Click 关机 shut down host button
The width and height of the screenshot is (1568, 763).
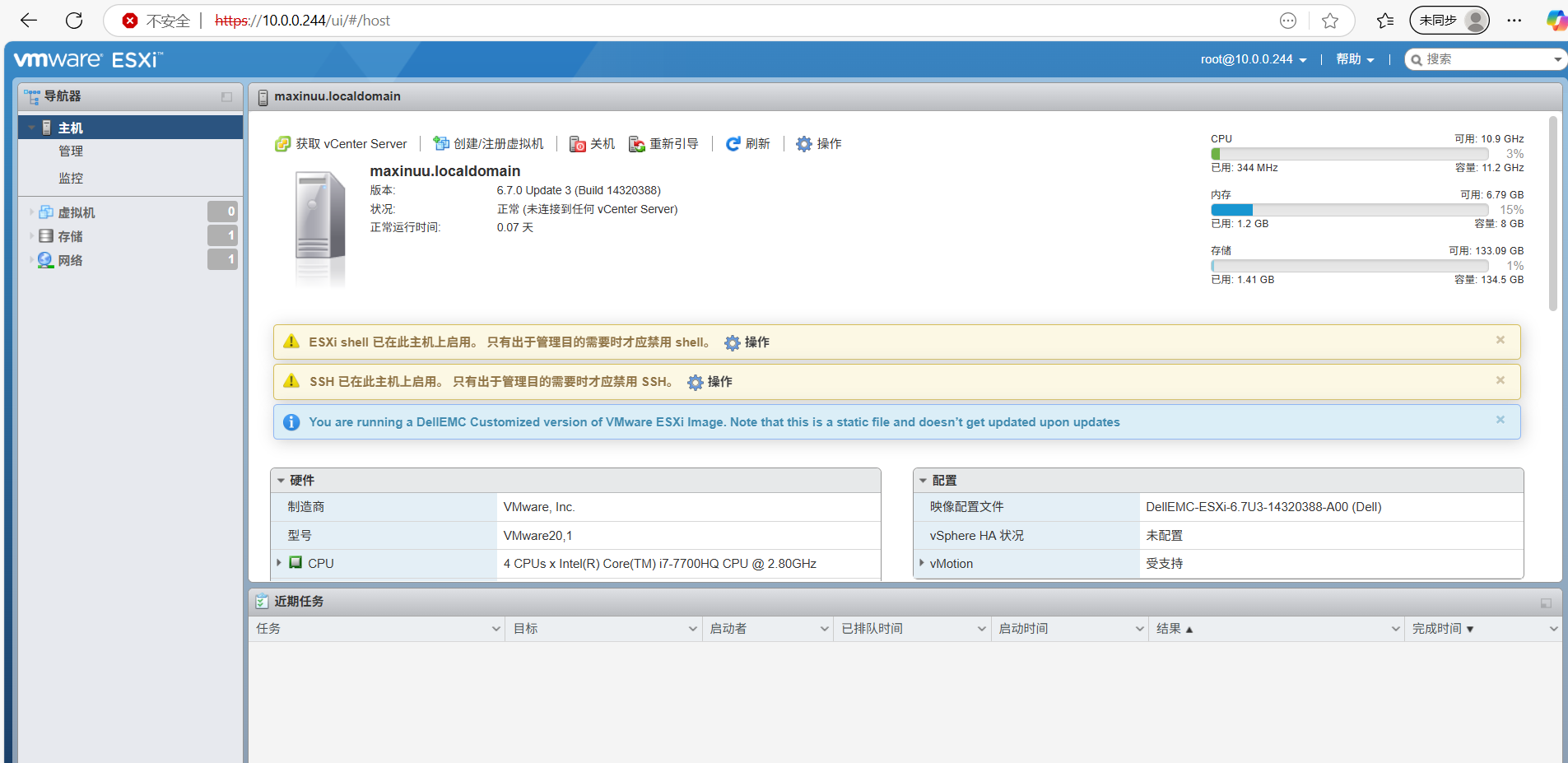(592, 144)
